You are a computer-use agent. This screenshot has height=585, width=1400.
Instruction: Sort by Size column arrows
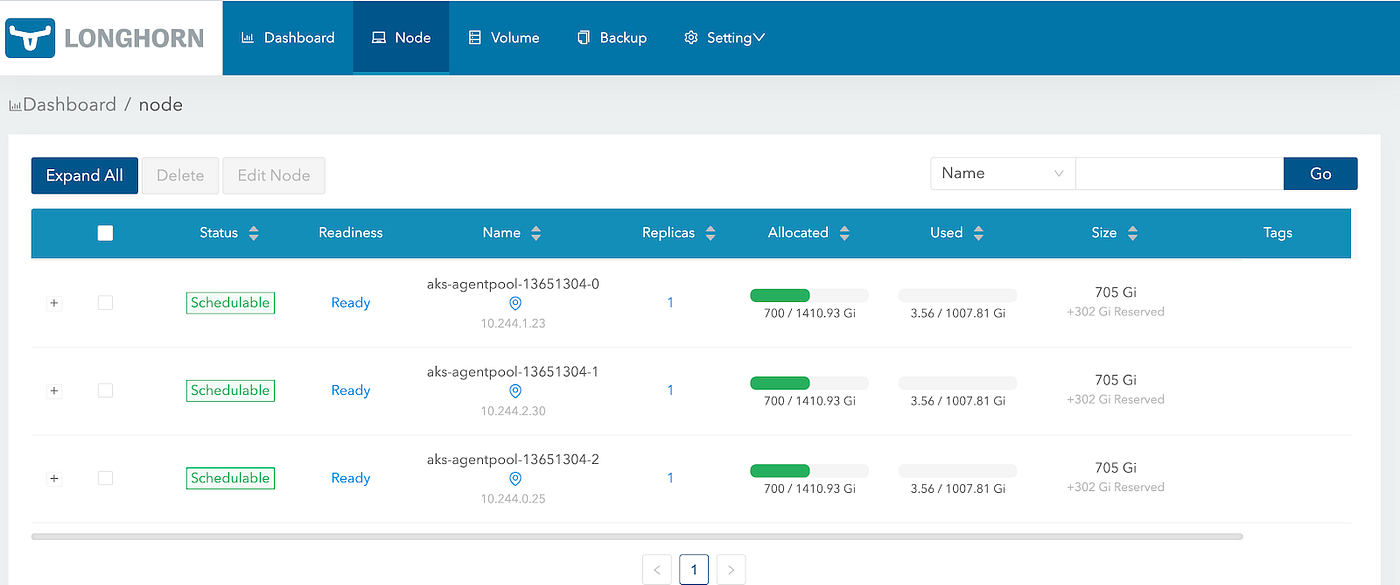click(1132, 233)
